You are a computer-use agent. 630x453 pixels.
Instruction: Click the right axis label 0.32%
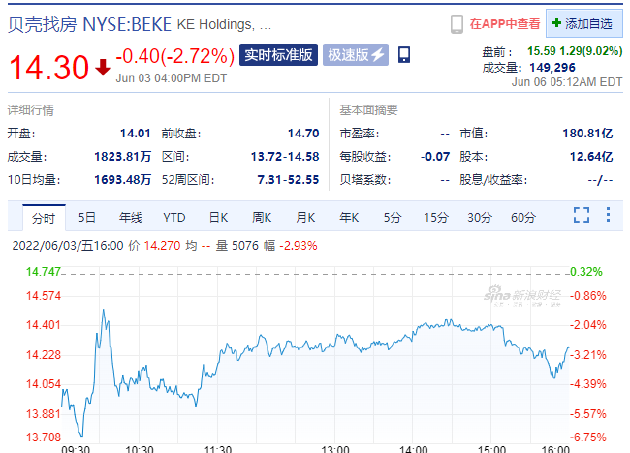coord(586,272)
